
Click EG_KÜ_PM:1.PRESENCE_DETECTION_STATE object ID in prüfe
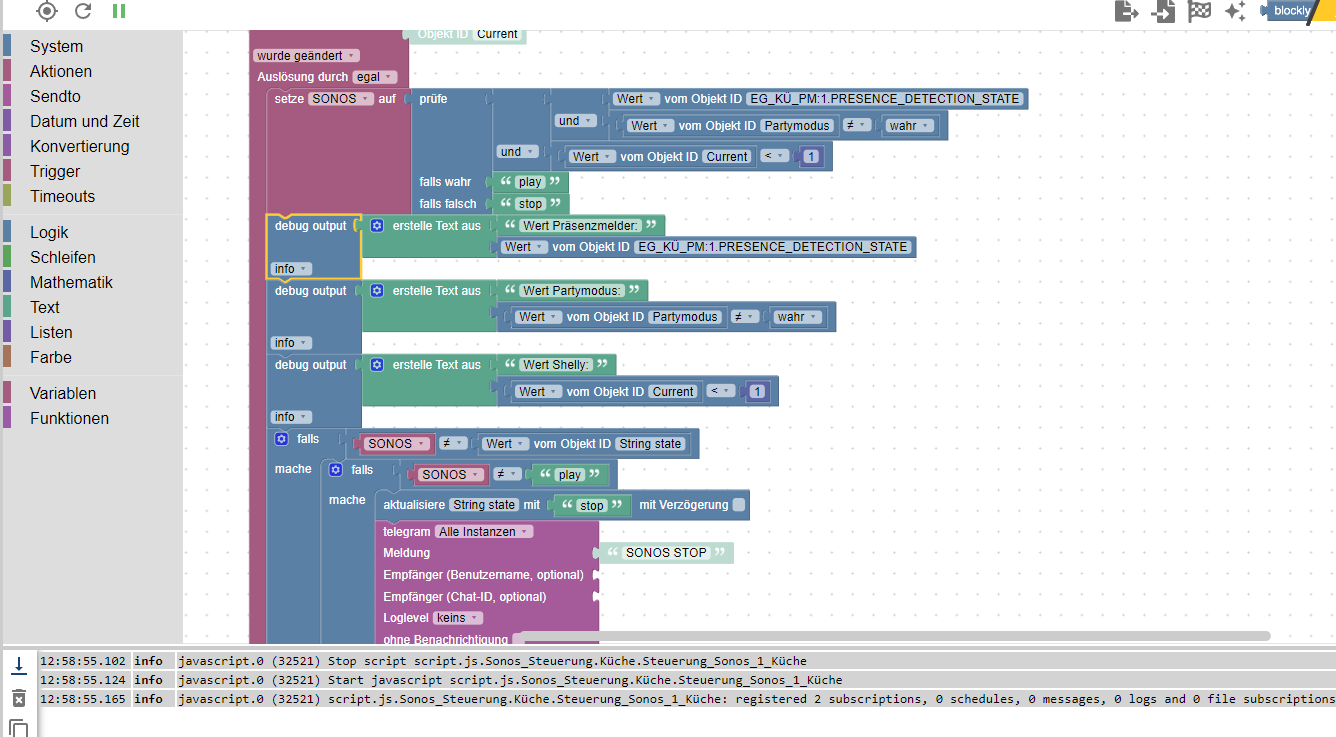tap(884, 99)
